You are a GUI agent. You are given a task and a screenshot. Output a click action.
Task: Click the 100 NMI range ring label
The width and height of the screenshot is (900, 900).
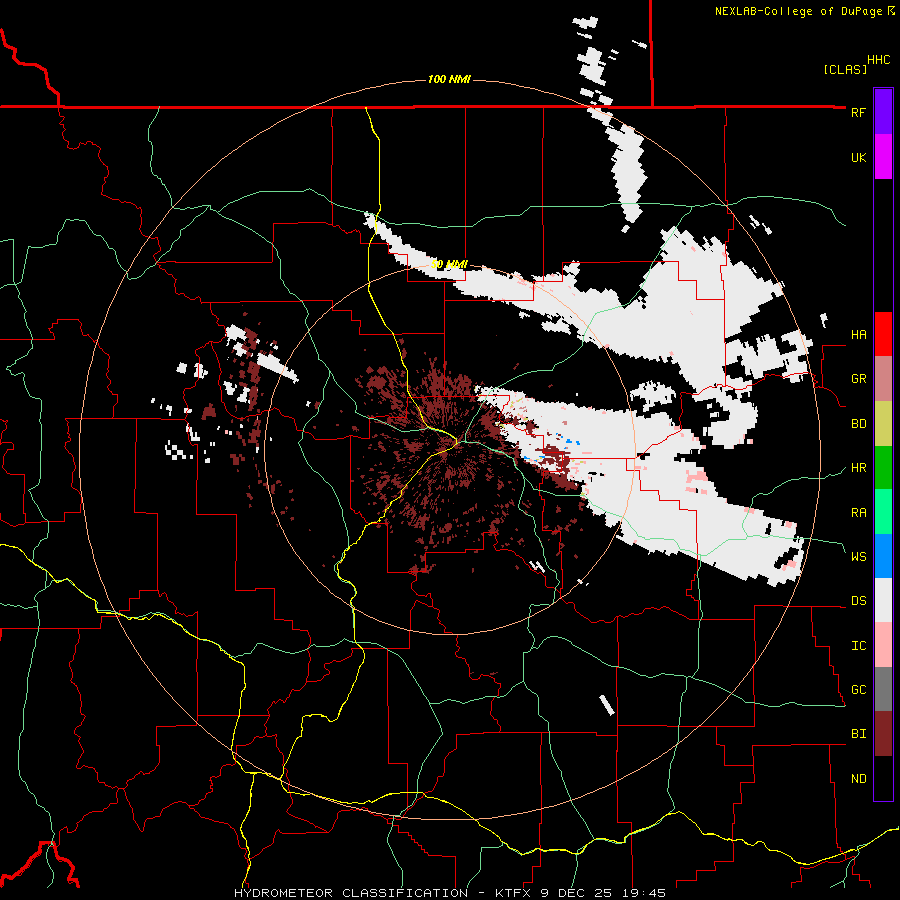449,79
